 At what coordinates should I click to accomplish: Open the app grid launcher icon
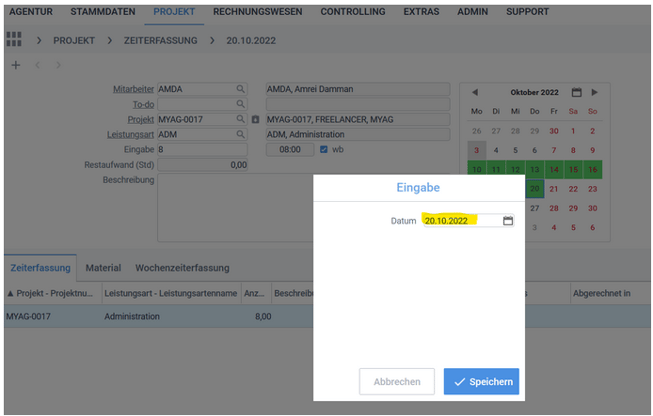14,39
